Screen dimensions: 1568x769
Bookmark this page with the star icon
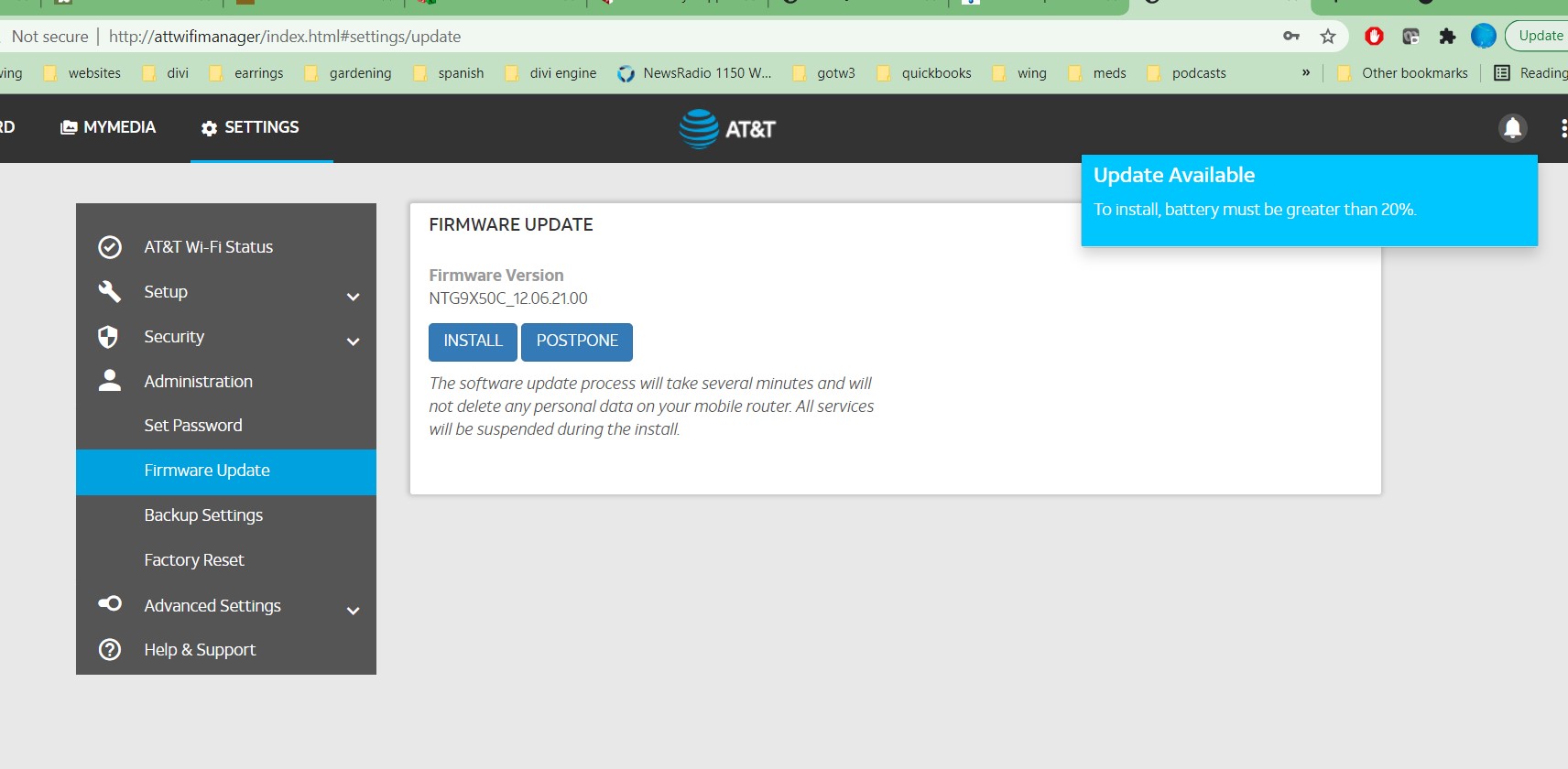coord(1328,37)
